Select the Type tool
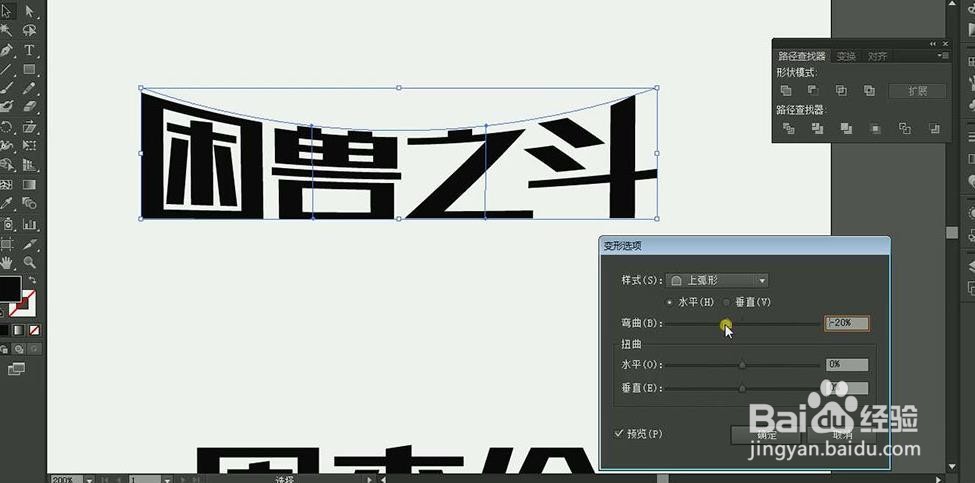 (x=29, y=50)
